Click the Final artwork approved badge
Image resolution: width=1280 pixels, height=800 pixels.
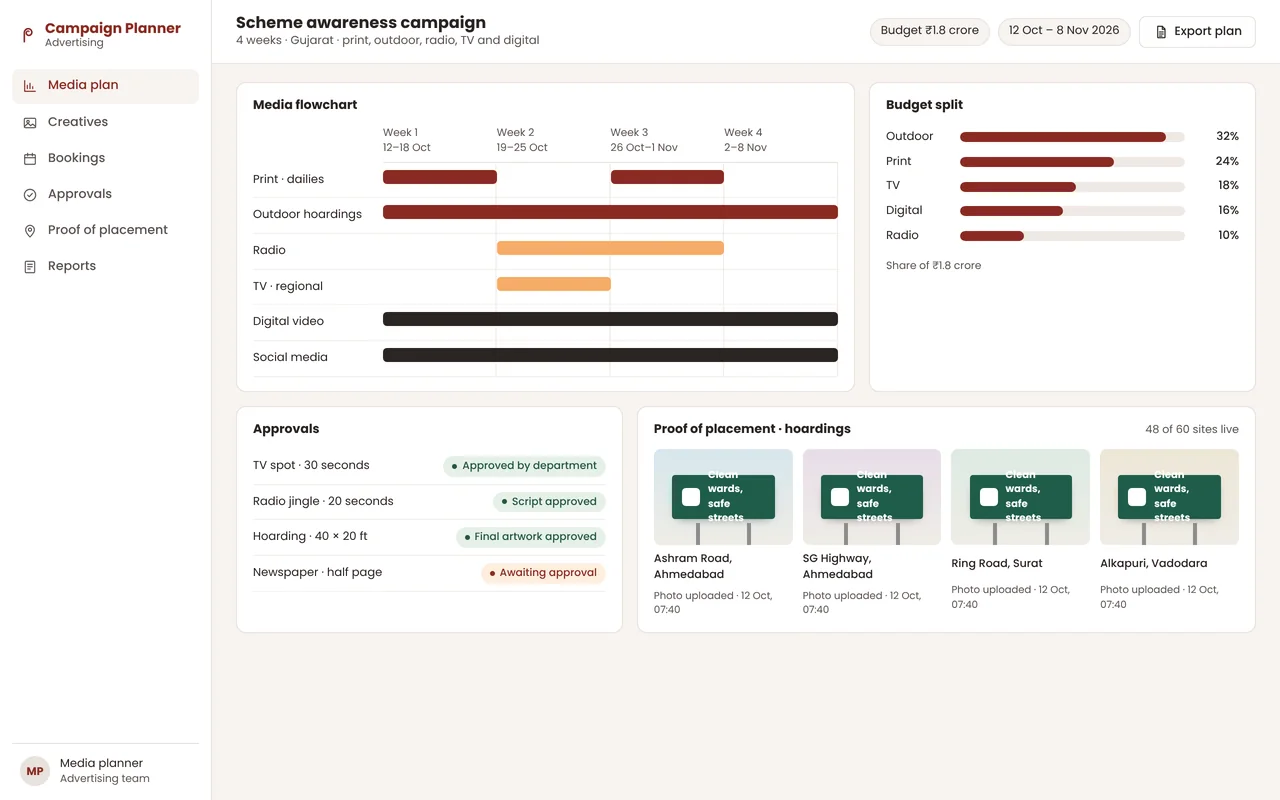click(531, 537)
